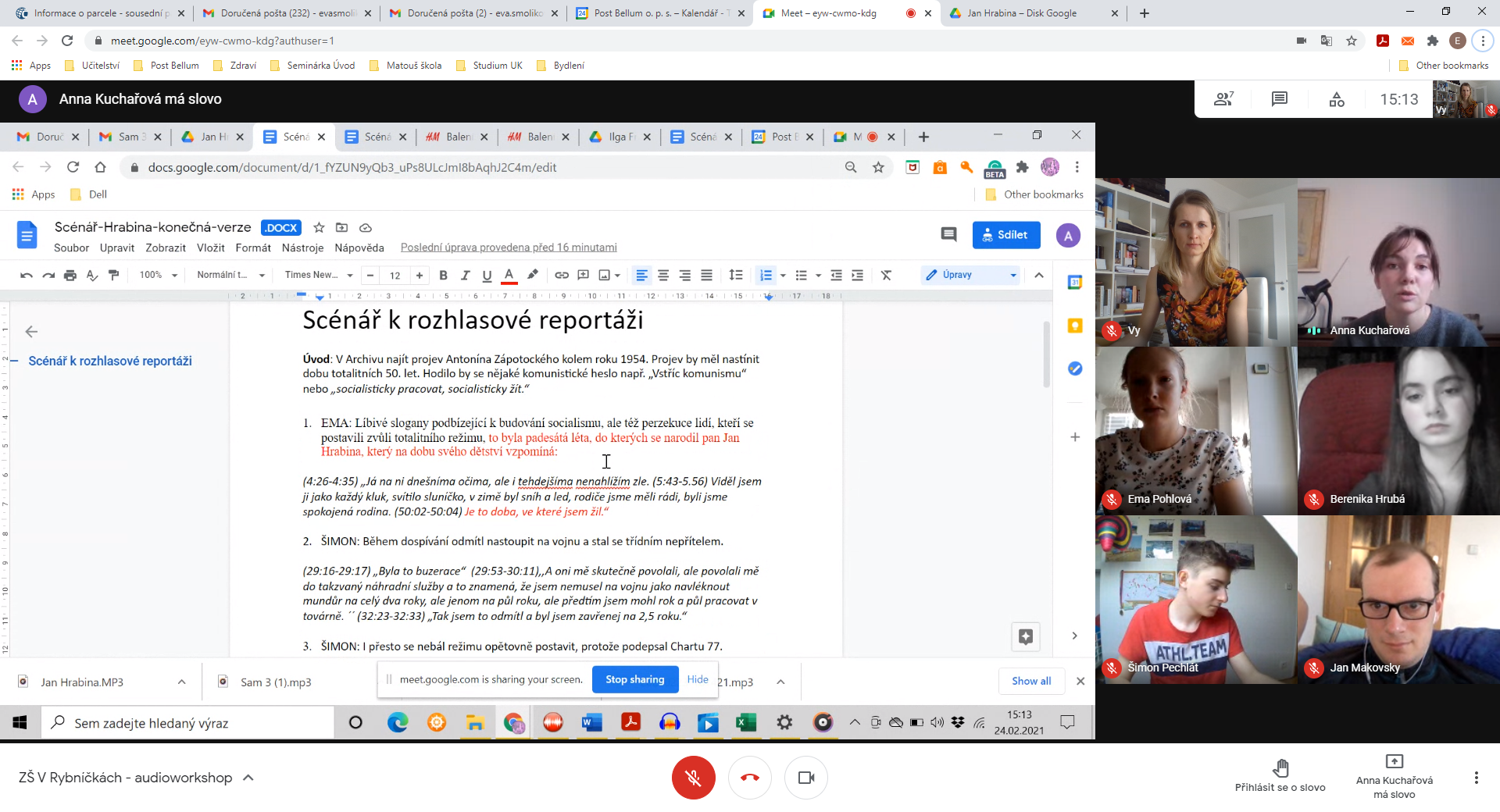The width and height of the screenshot is (1500, 812).
Task: Toggle the camera button in Meet
Action: coord(806,778)
